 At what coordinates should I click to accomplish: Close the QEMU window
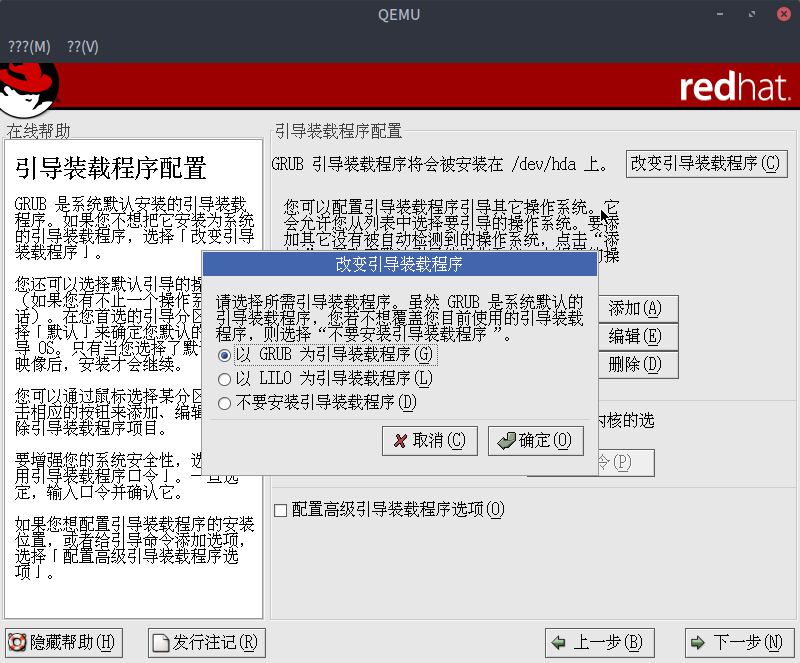(x=784, y=14)
